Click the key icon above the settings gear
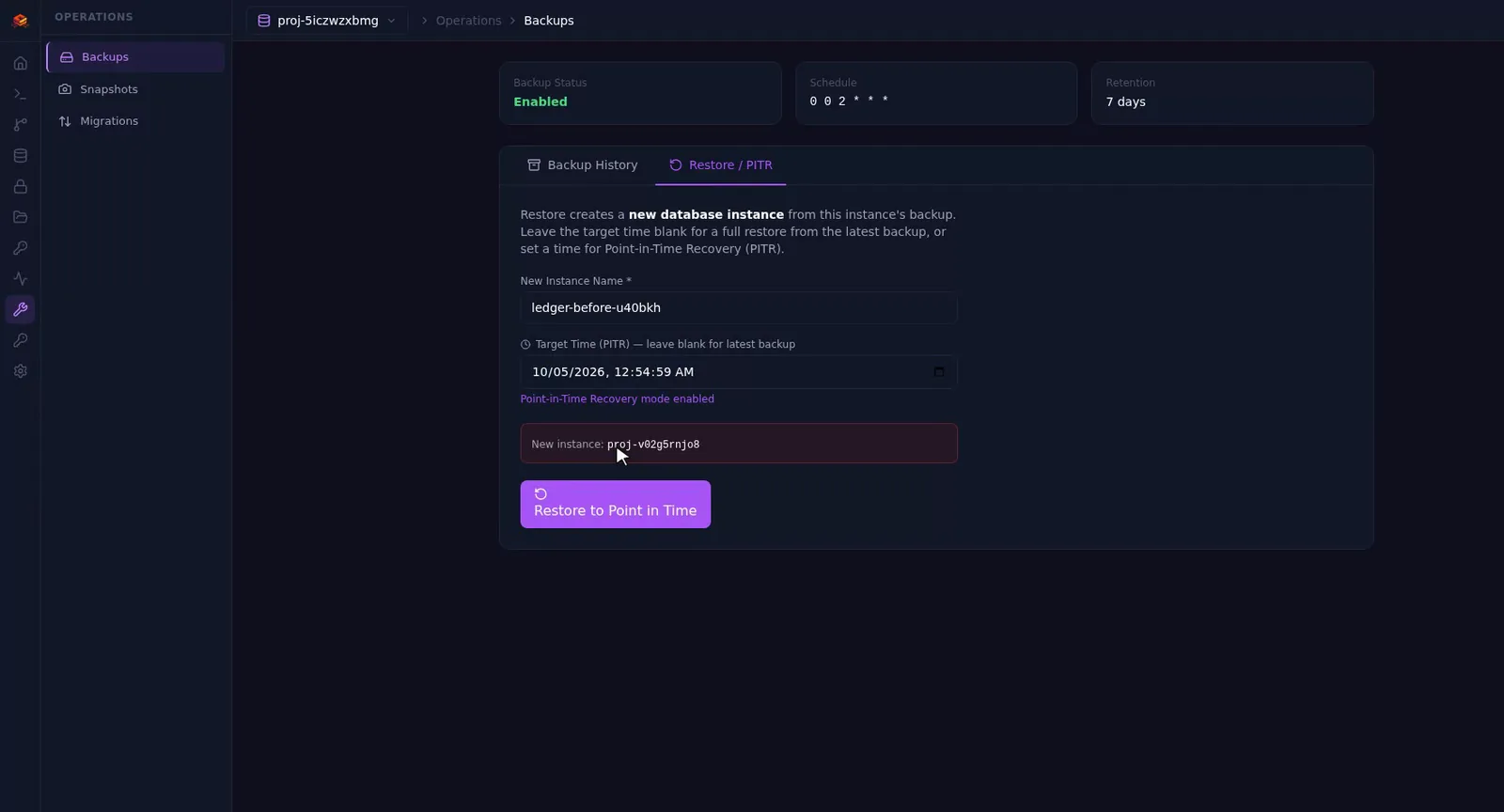1504x812 pixels. click(x=20, y=340)
